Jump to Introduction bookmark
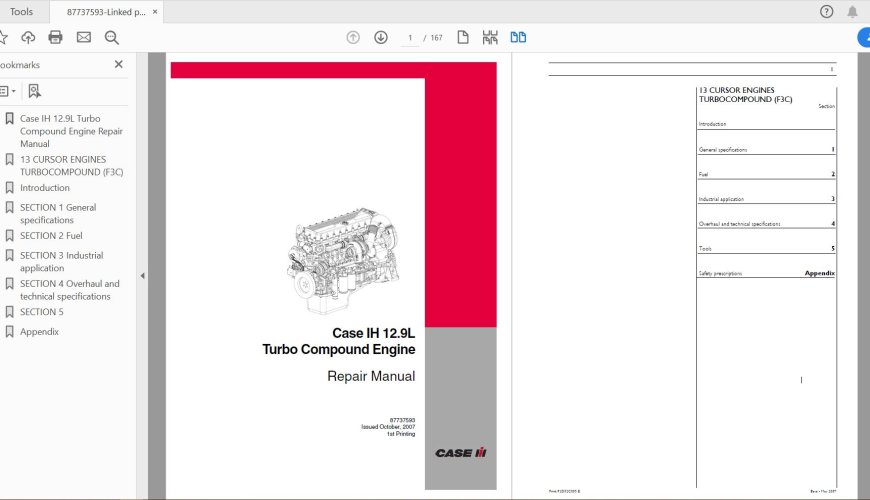This screenshot has height=500, width=870. [x=45, y=188]
